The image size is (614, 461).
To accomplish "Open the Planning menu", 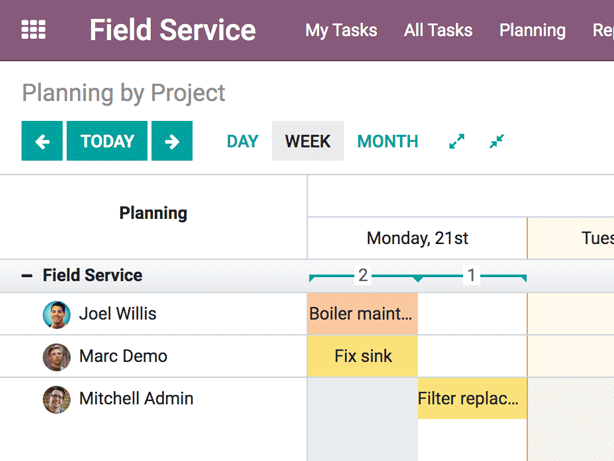I will click(x=532, y=30).
